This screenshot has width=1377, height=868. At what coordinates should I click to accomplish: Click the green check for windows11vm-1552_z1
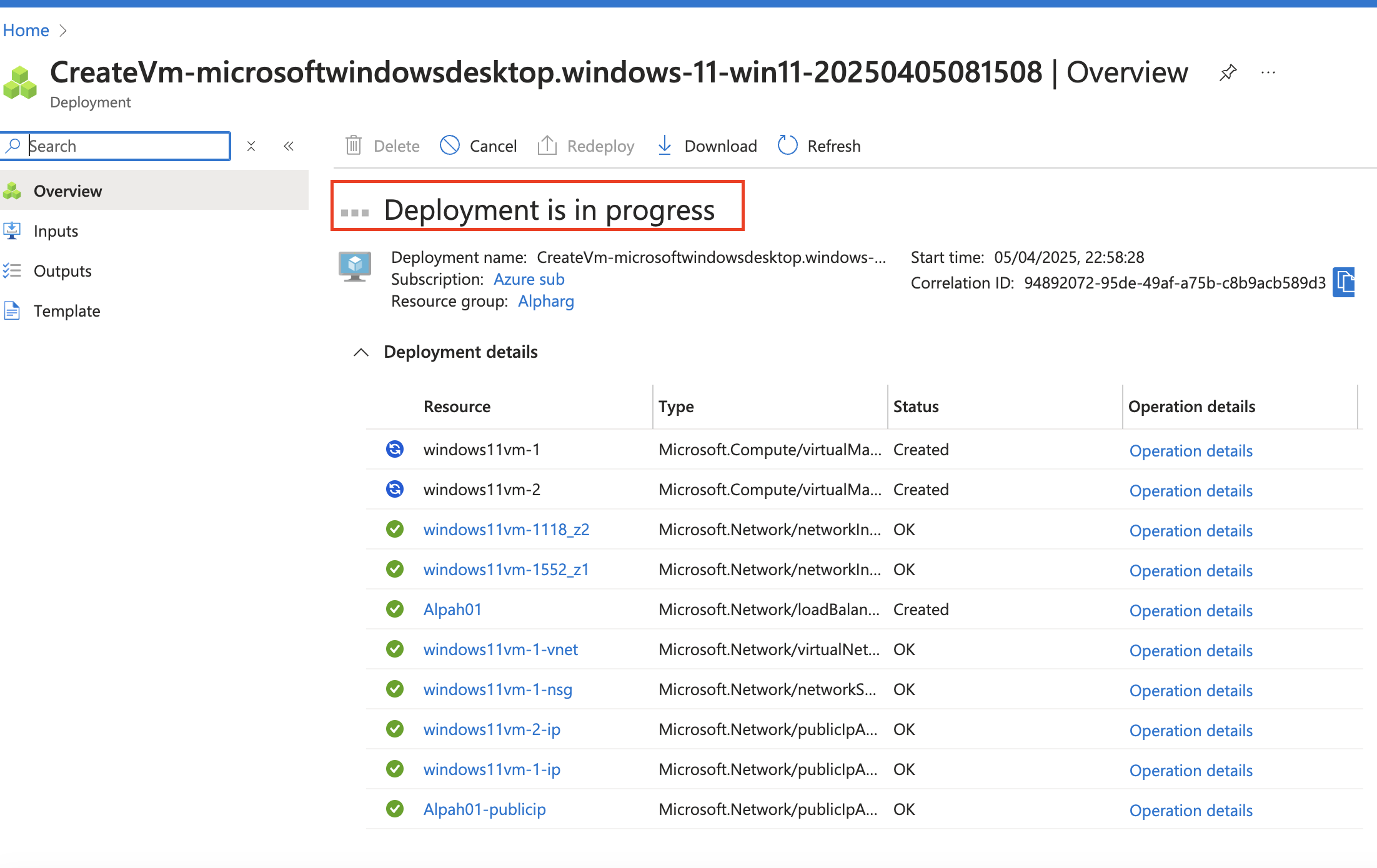[395, 570]
